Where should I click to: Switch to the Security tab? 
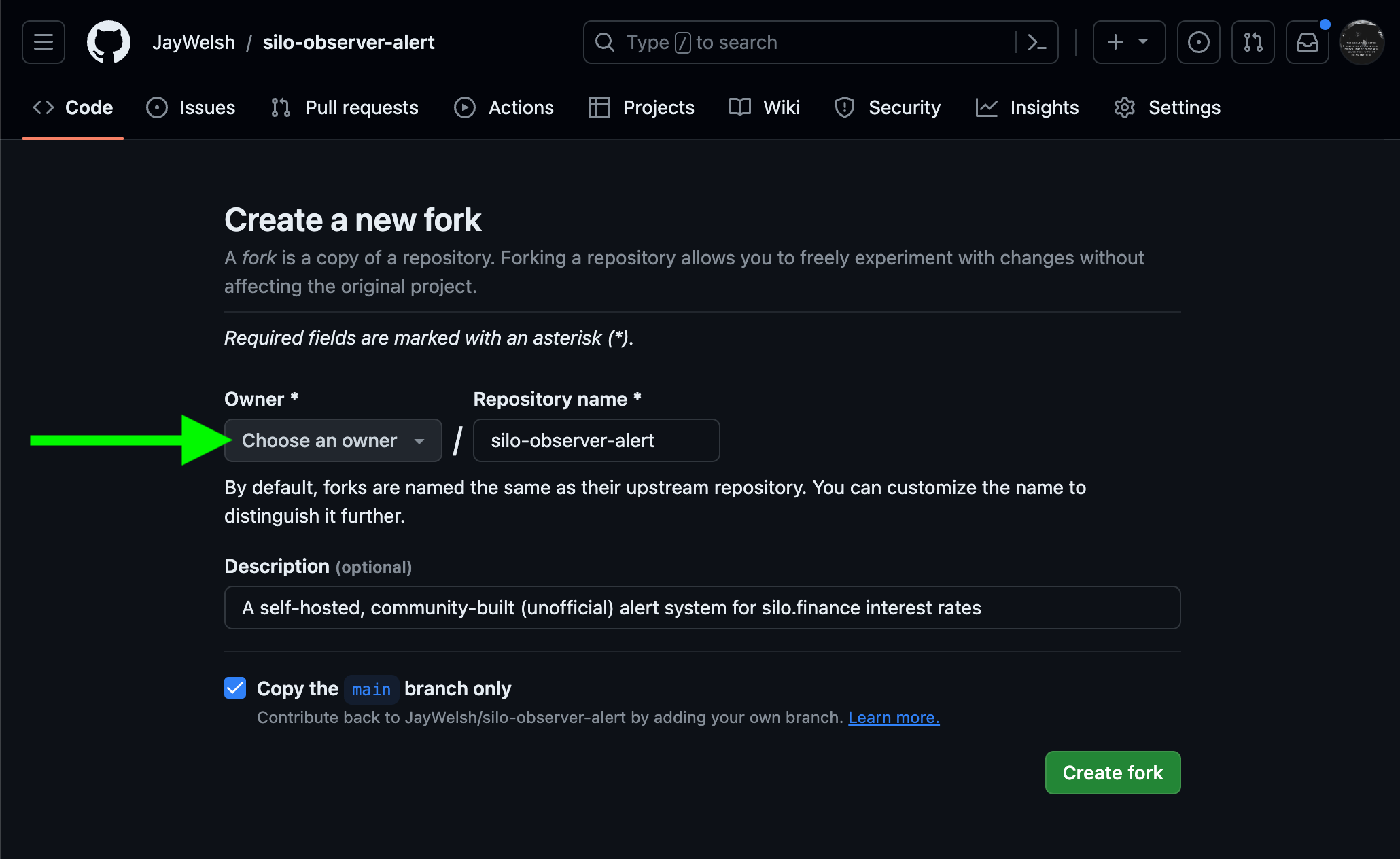[x=888, y=107]
